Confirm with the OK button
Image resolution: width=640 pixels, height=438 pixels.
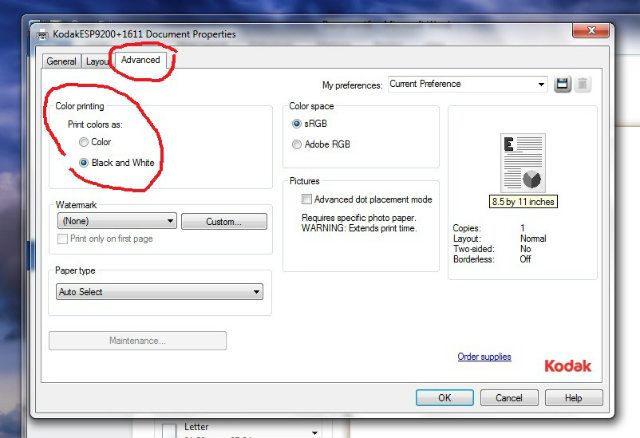pyautogui.click(x=444, y=398)
